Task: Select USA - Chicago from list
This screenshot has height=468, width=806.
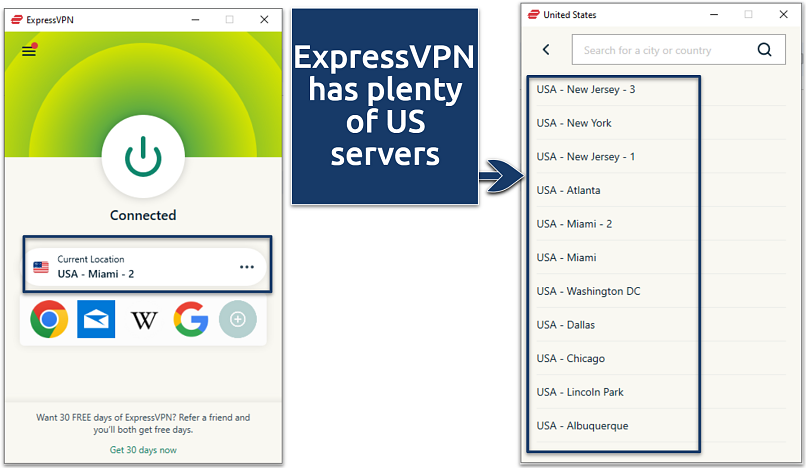Action: pyautogui.click(x=570, y=358)
